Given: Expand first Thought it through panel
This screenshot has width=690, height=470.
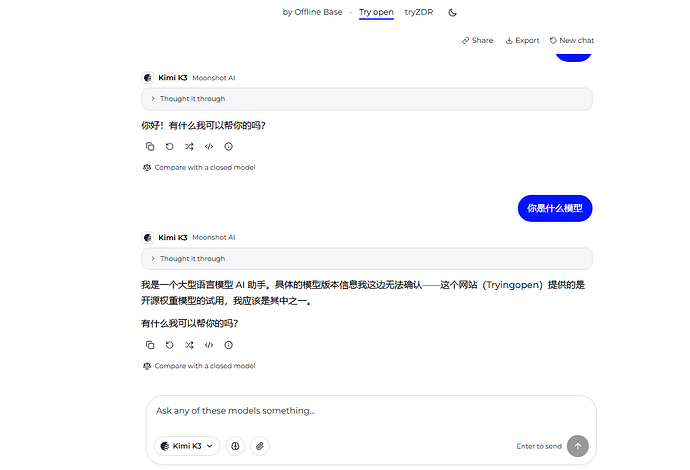Looking at the screenshot, I should [367, 99].
